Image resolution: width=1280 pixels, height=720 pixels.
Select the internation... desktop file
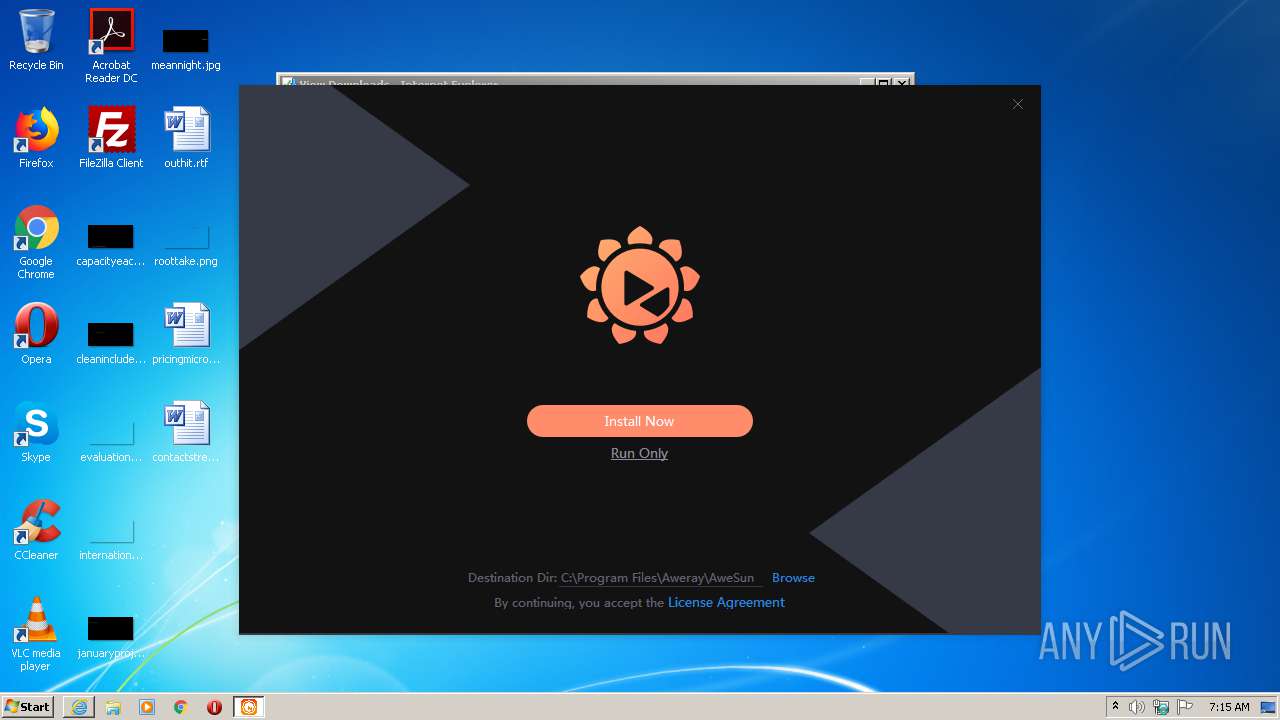click(x=111, y=539)
